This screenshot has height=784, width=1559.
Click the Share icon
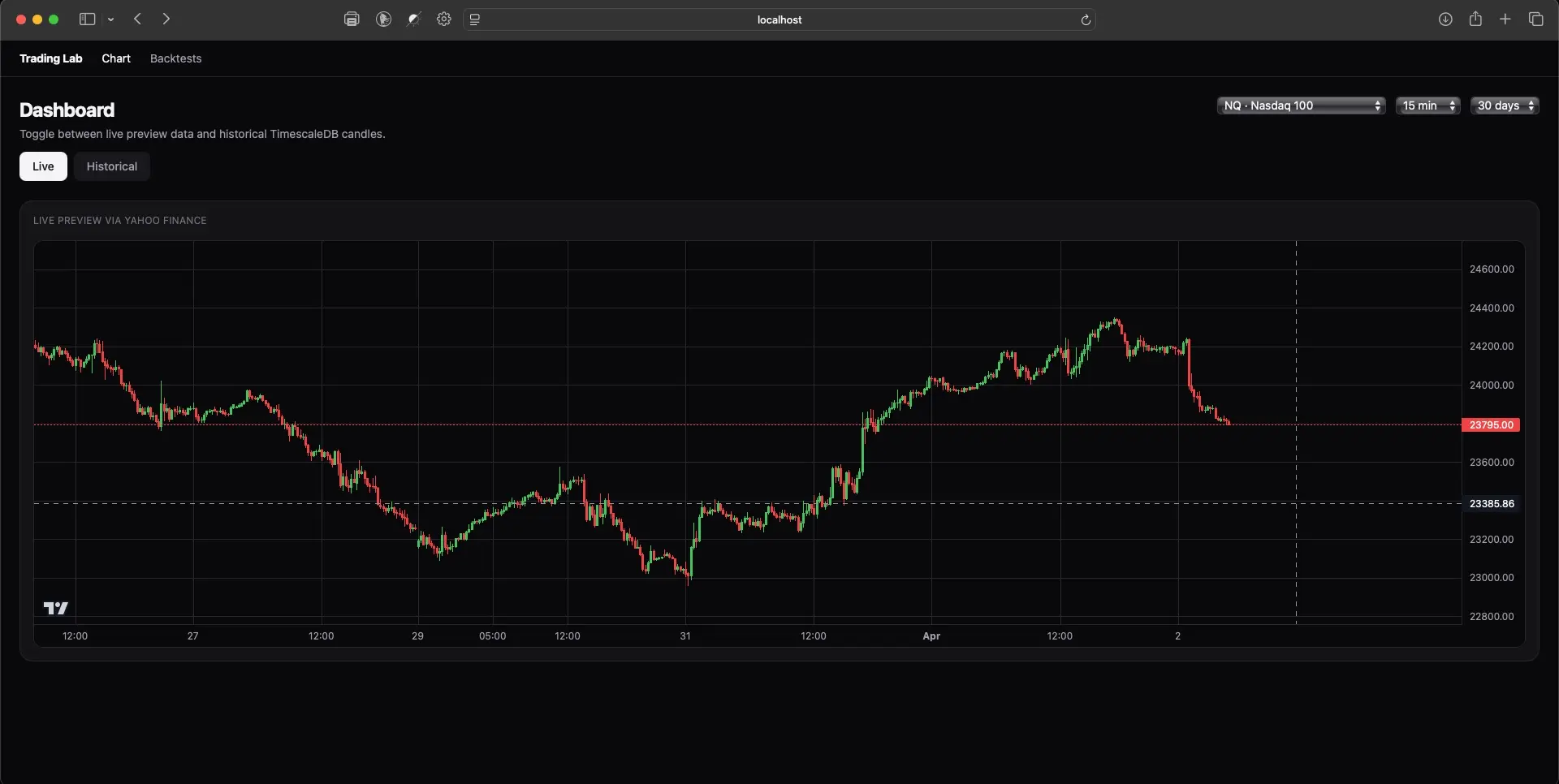coord(1476,19)
